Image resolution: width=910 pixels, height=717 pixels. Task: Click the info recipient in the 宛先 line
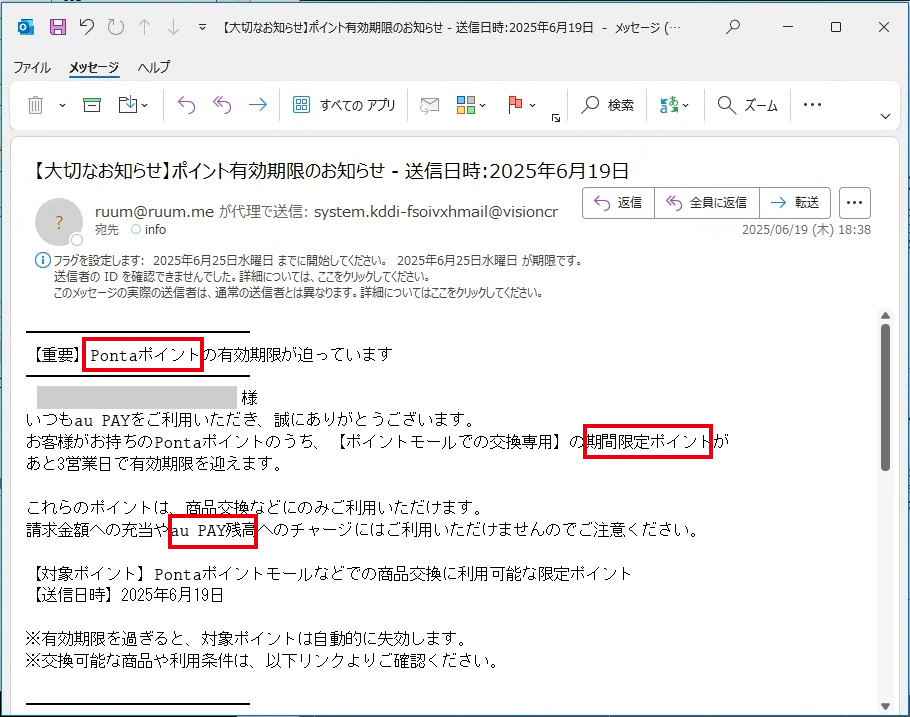pos(149,229)
